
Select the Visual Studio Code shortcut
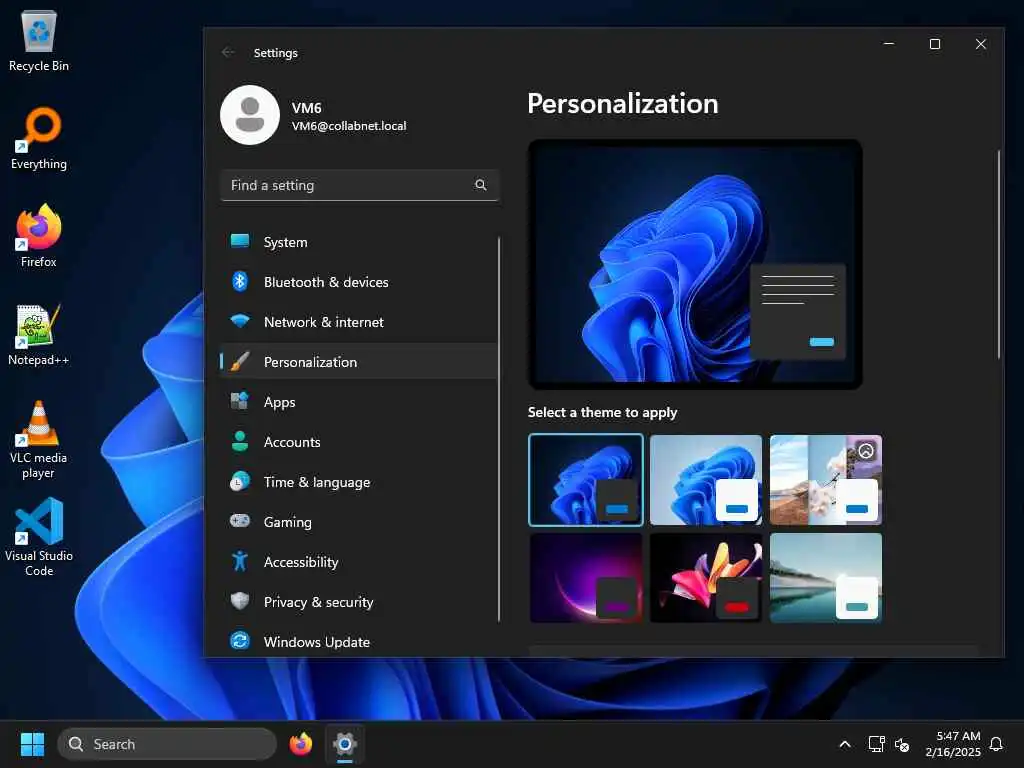point(39,537)
